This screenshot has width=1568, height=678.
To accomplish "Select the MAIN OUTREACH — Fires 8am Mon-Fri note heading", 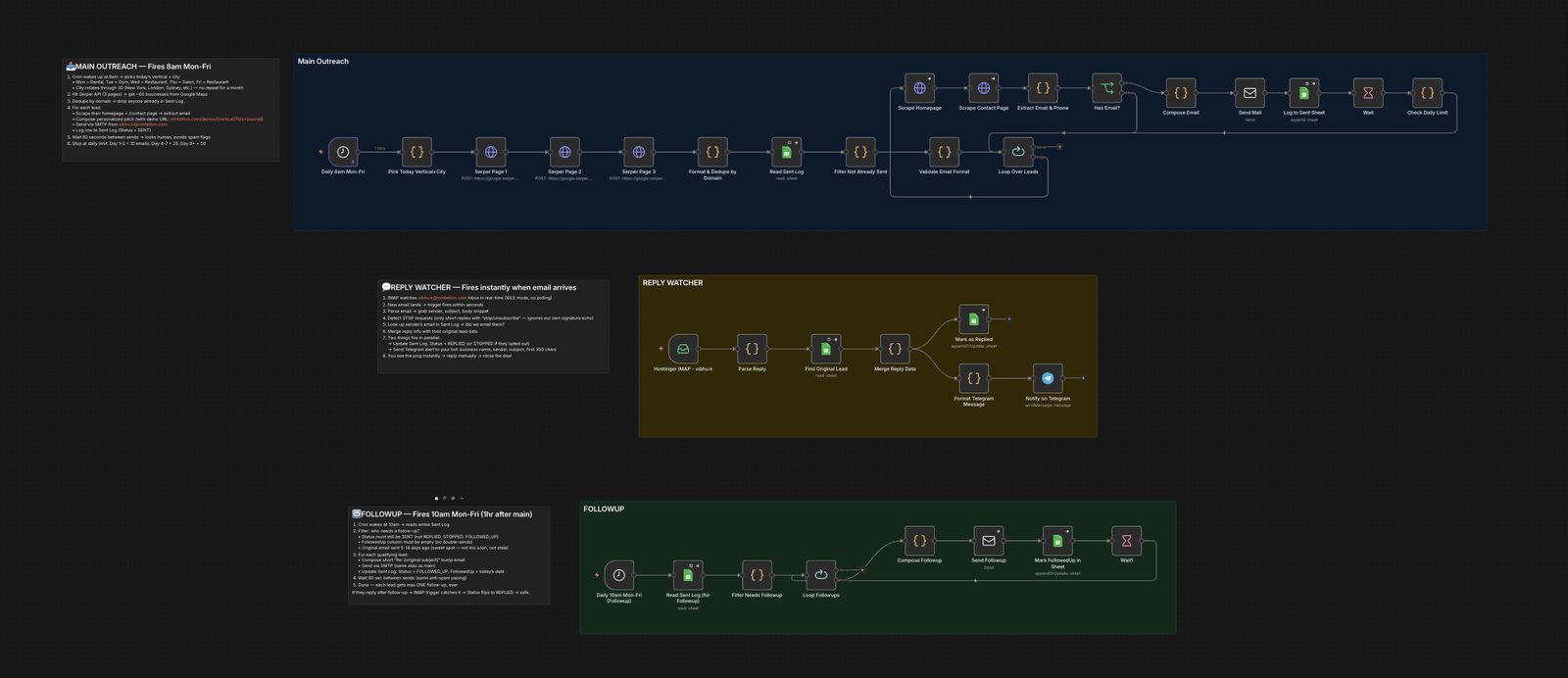I will tap(138, 67).
